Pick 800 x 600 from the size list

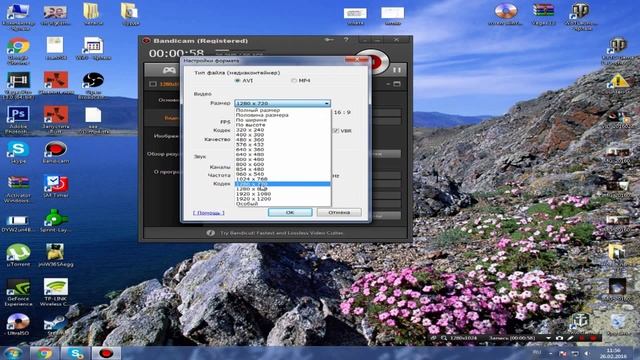(x=282, y=164)
